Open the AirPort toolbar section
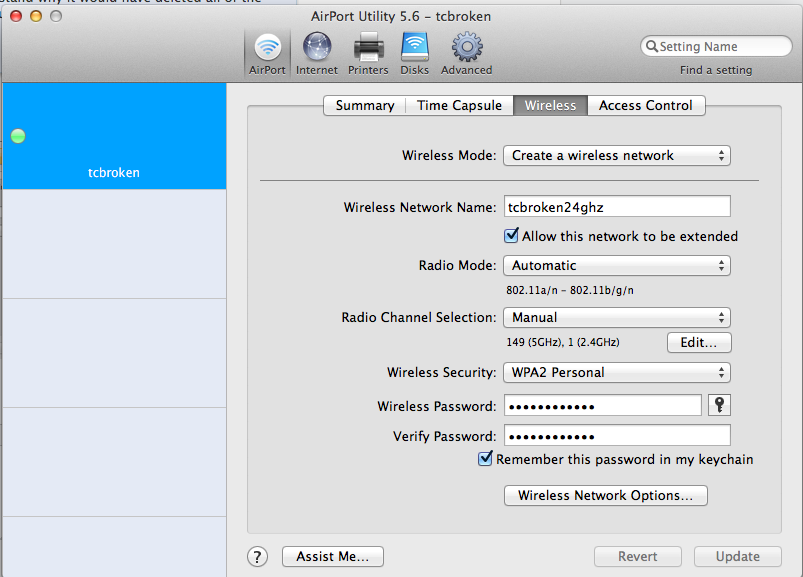 [267, 54]
